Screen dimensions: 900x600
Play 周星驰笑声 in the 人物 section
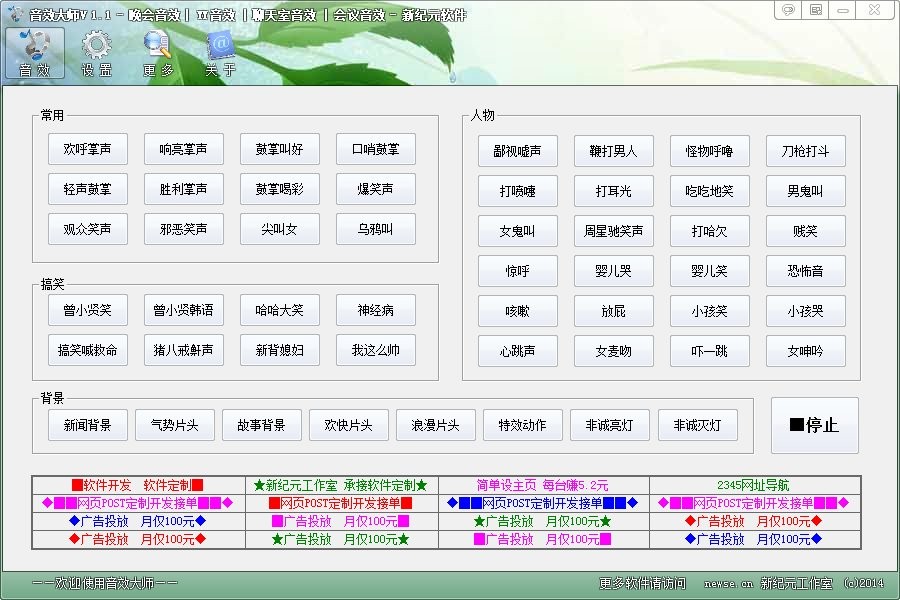coord(613,231)
